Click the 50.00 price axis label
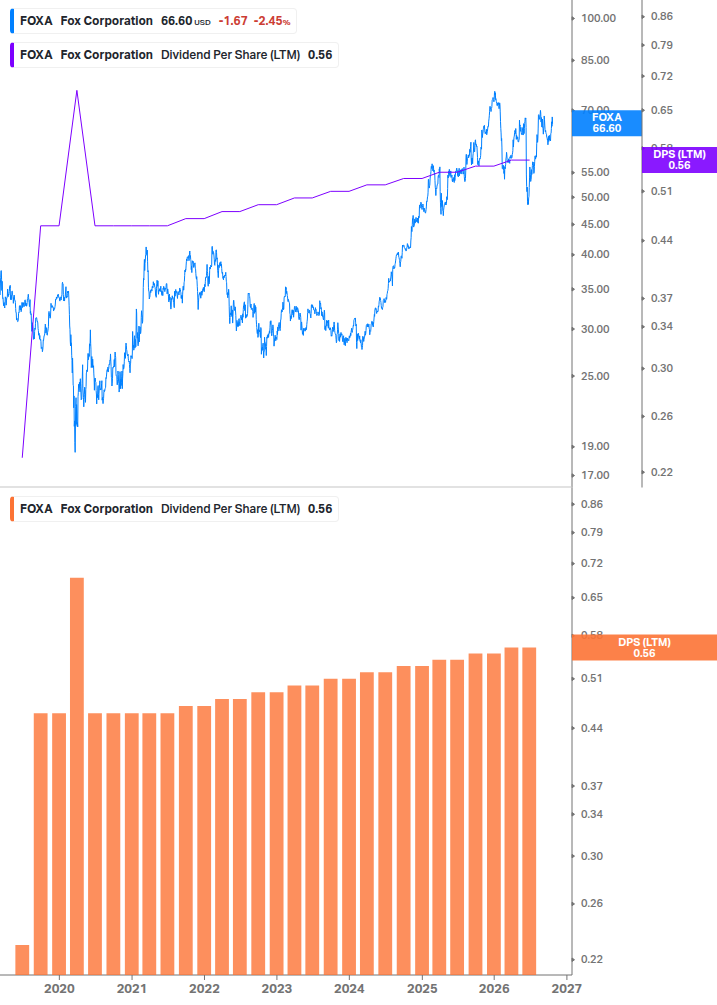The image size is (717, 1005). (595, 197)
